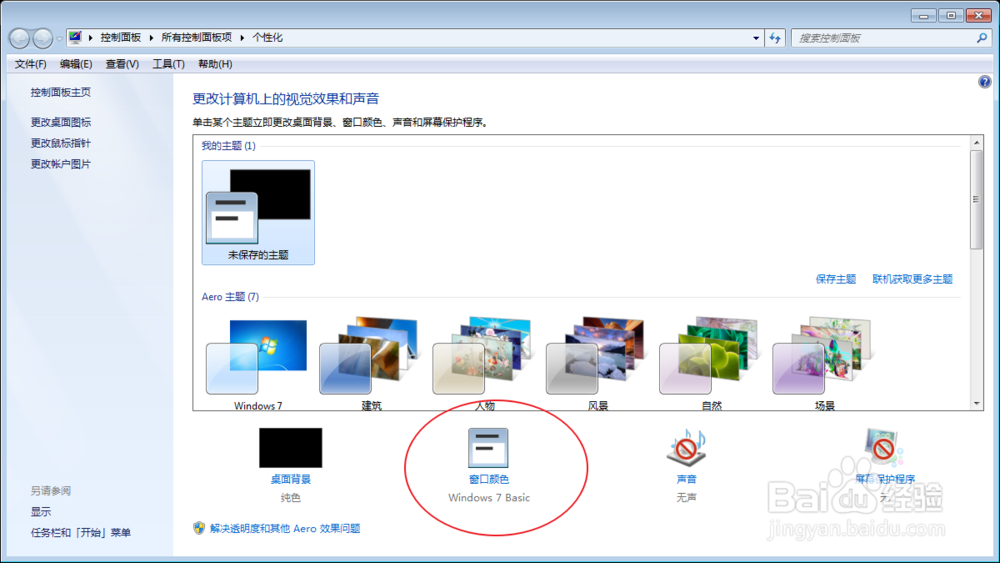Image resolution: width=1000 pixels, height=563 pixels.
Task: Expand arrow after 所有控制面板项 breadcrumb
Action: coord(242,38)
